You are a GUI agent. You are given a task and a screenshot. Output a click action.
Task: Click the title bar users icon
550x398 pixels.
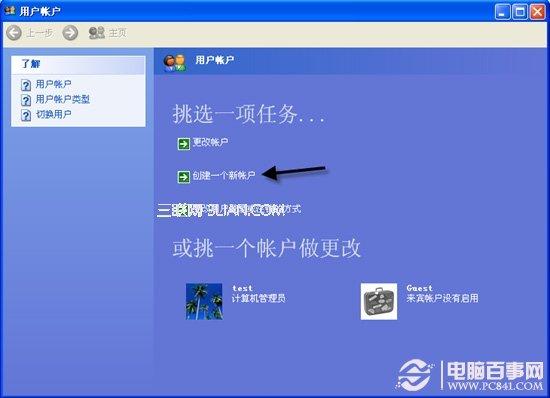[x=9, y=10]
